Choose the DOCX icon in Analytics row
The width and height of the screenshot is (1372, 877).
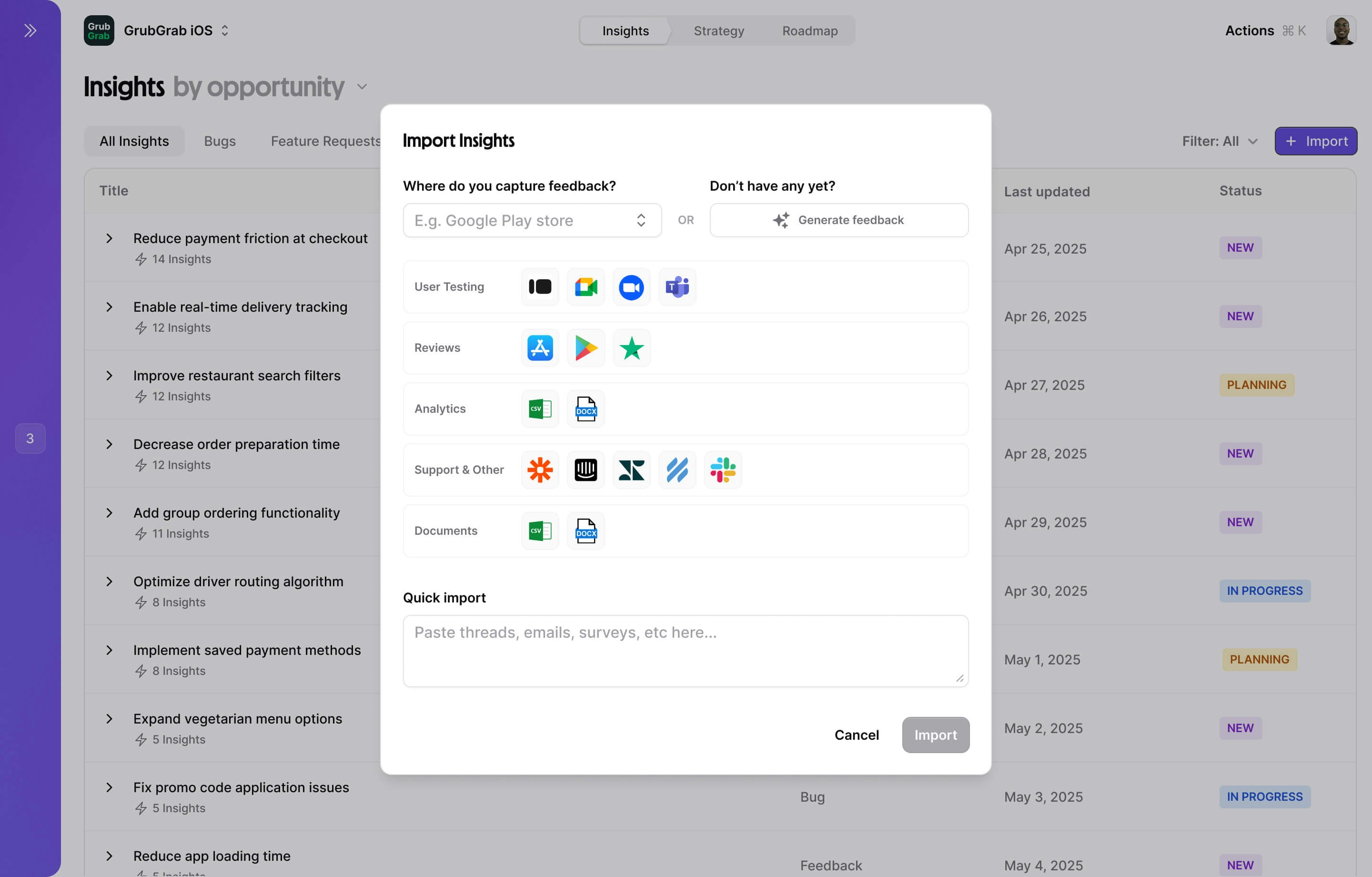586,409
